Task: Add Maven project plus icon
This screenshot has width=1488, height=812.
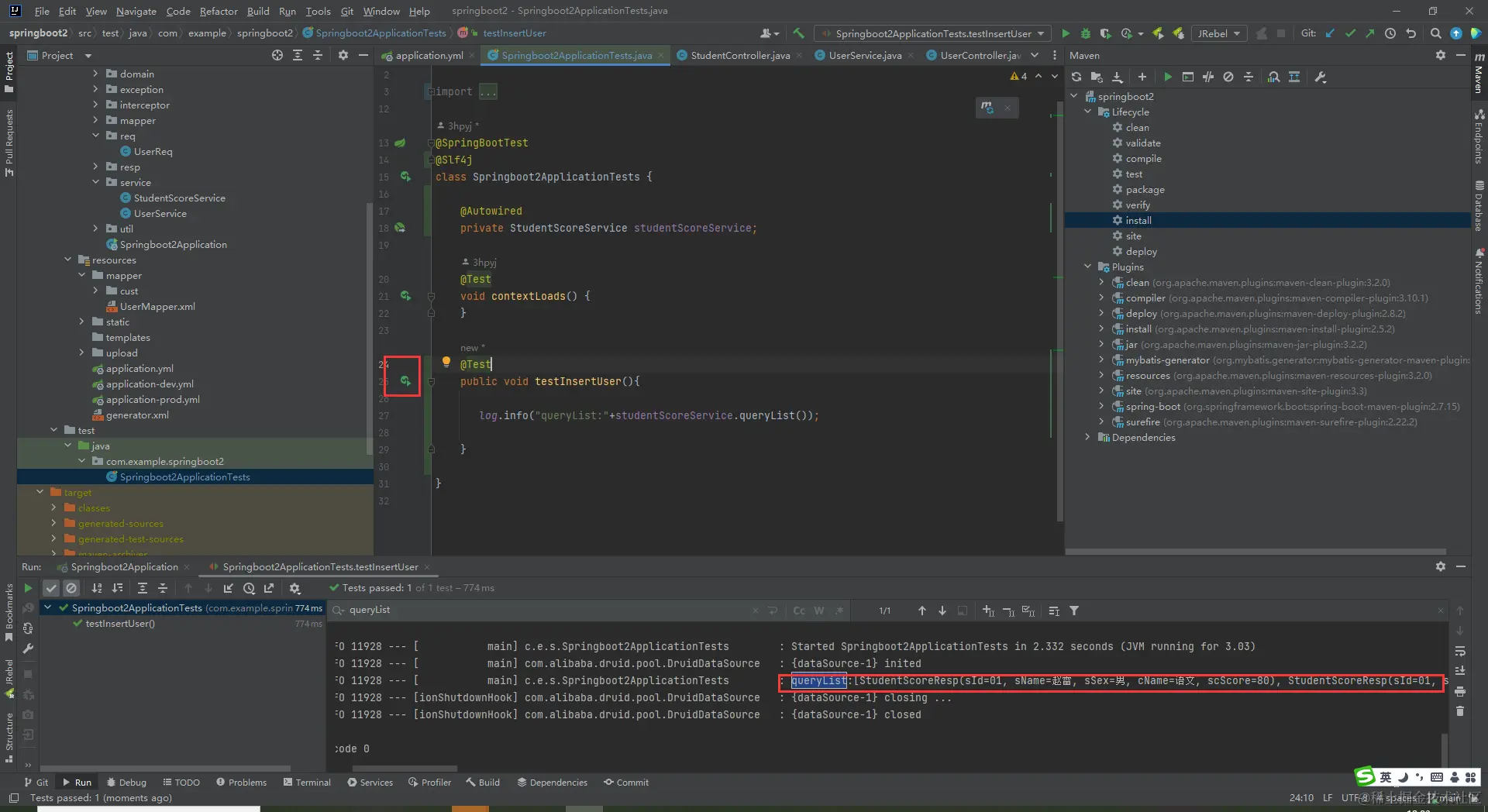Action: (x=1142, y=77)
